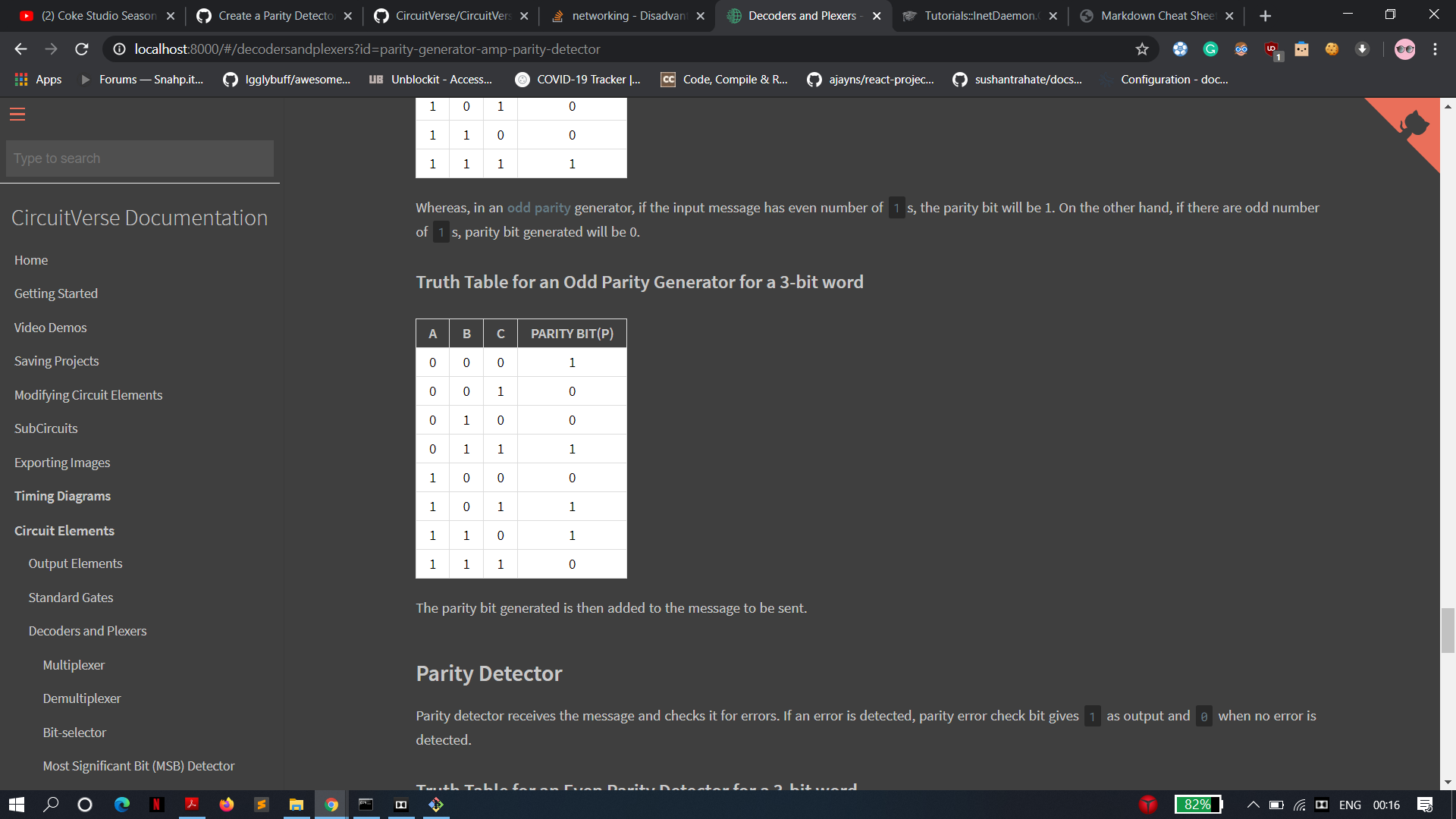The width and height of the screenshot is (1456, 819).
Task: Go to the Timing Diagrams section
Action: tap(63, 496)
